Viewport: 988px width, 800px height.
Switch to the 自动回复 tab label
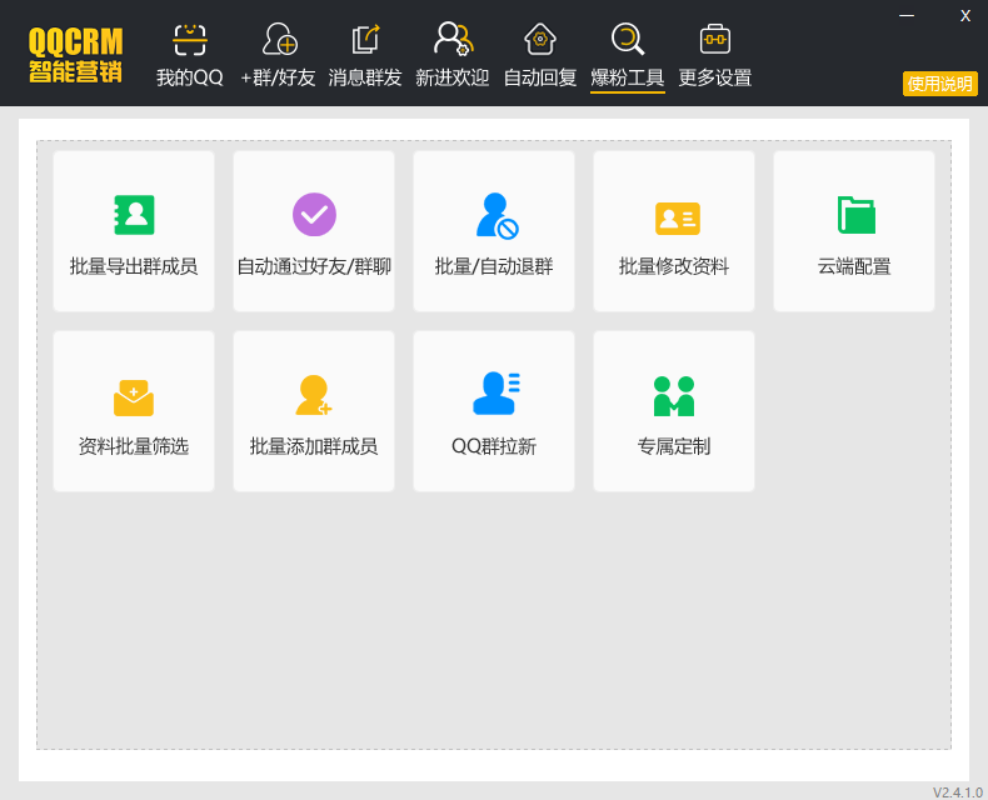[x=540, y=78]
